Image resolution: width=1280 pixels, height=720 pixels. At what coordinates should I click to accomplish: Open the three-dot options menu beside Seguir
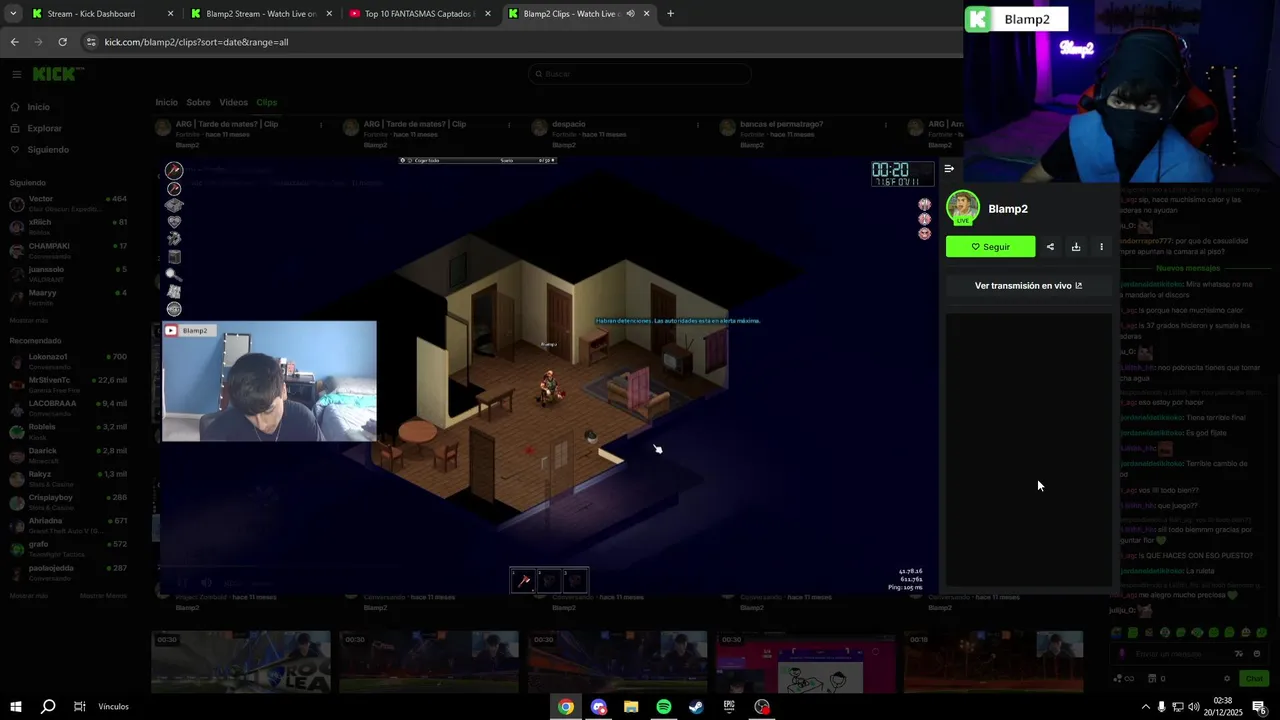(1102, 247)
